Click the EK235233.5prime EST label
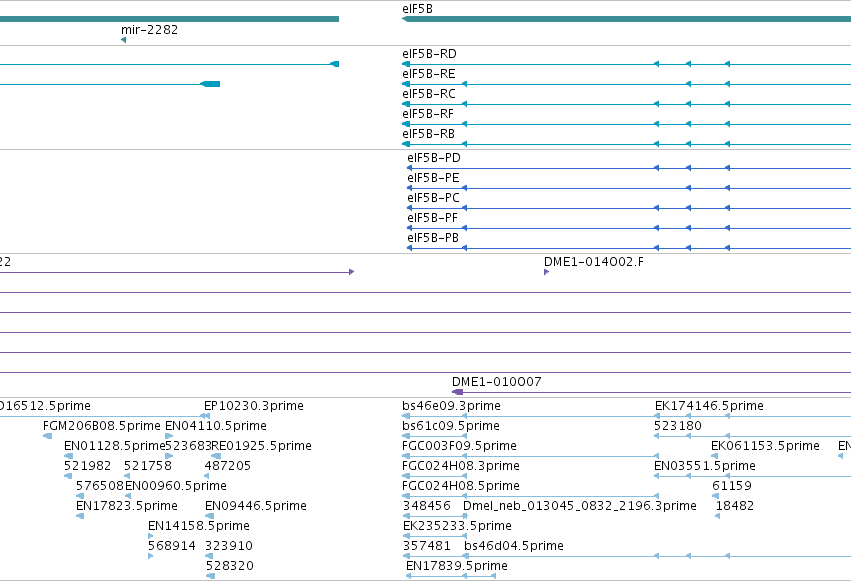The width and height of the screenshot is (851, 581). click(x=457, y=526)
